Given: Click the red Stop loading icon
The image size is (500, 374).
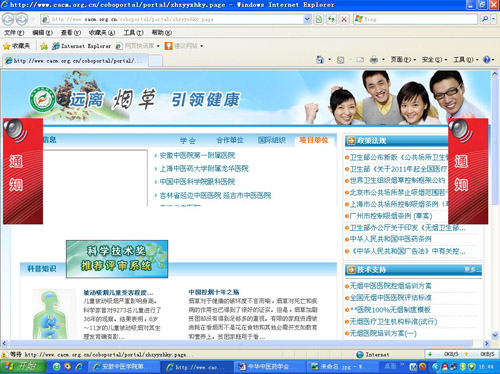Looking at the screenshot, I should coord(344,19).
